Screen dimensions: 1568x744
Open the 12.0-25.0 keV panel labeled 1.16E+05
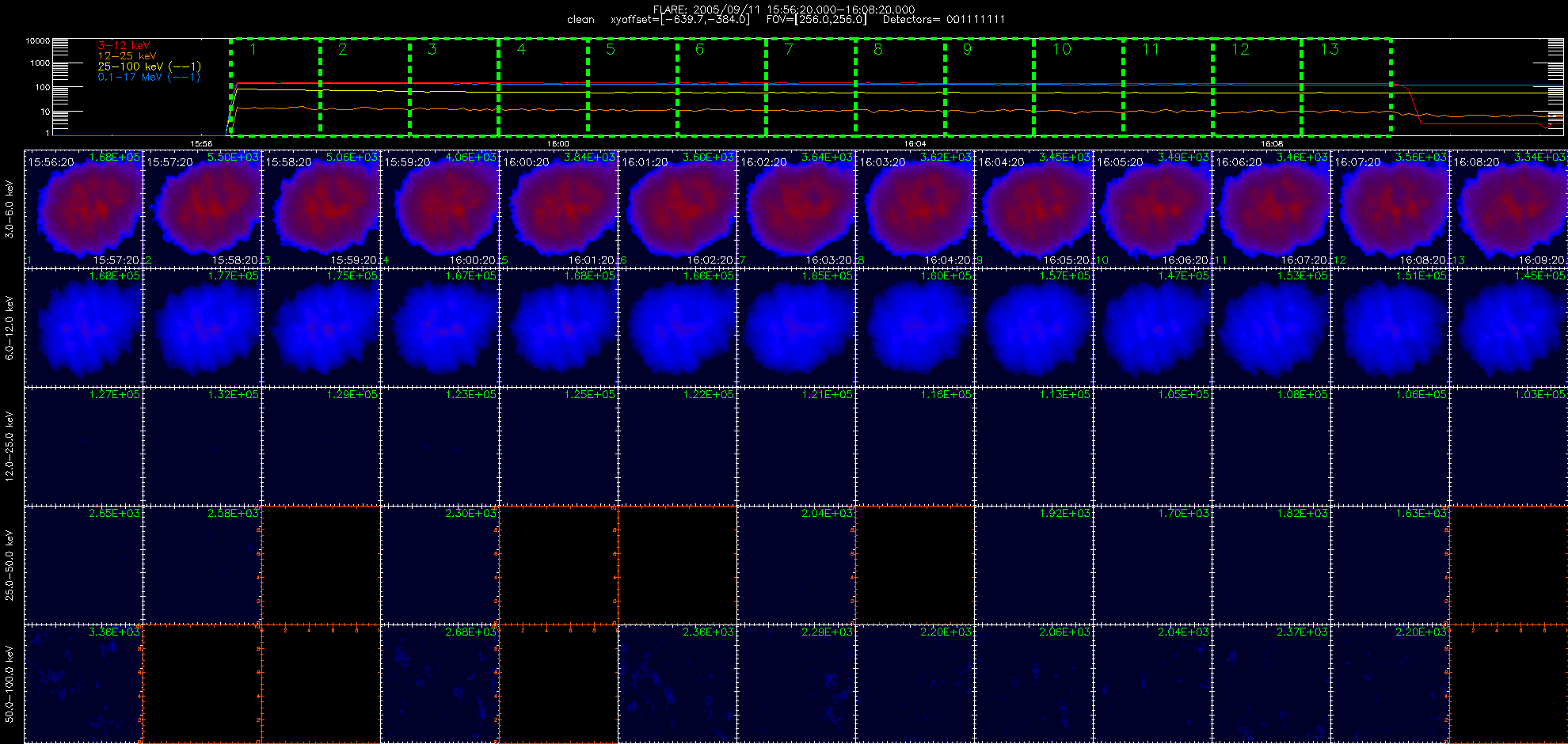tap(915, 446)
